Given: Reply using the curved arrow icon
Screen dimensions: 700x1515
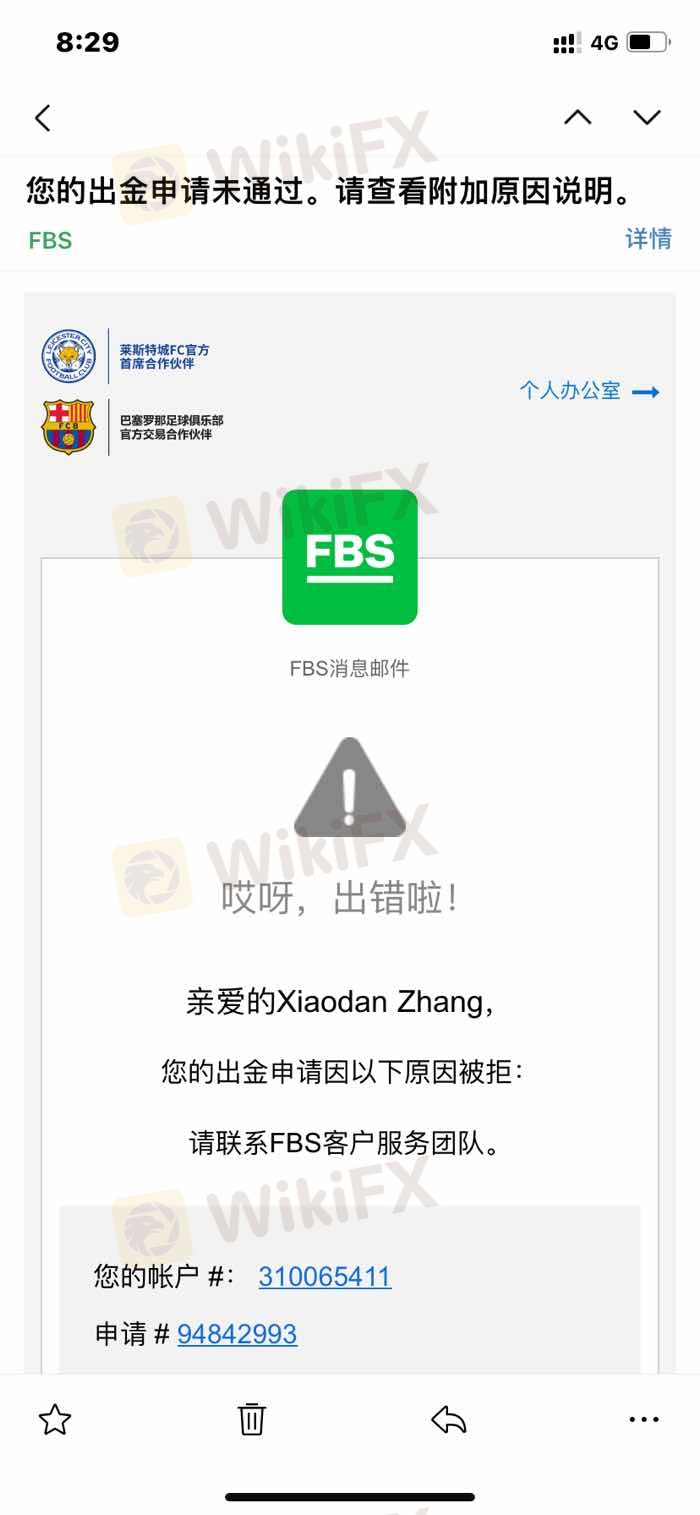Looking at the screenshot, I should point(448,1419).
